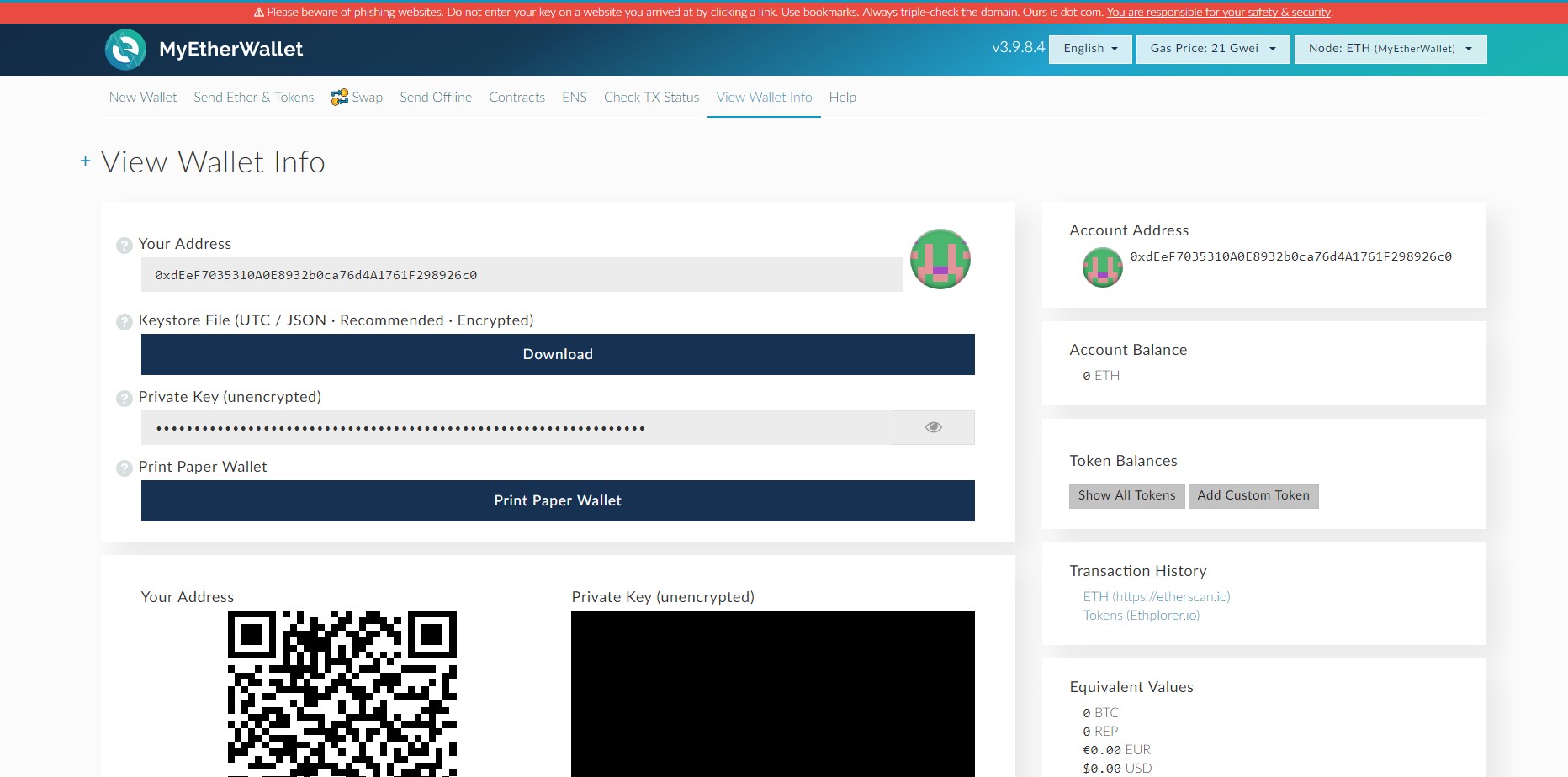Follow the safety & security responsibility link
This screenshot has height=777, width=1568.
[x=1219, y=13]
